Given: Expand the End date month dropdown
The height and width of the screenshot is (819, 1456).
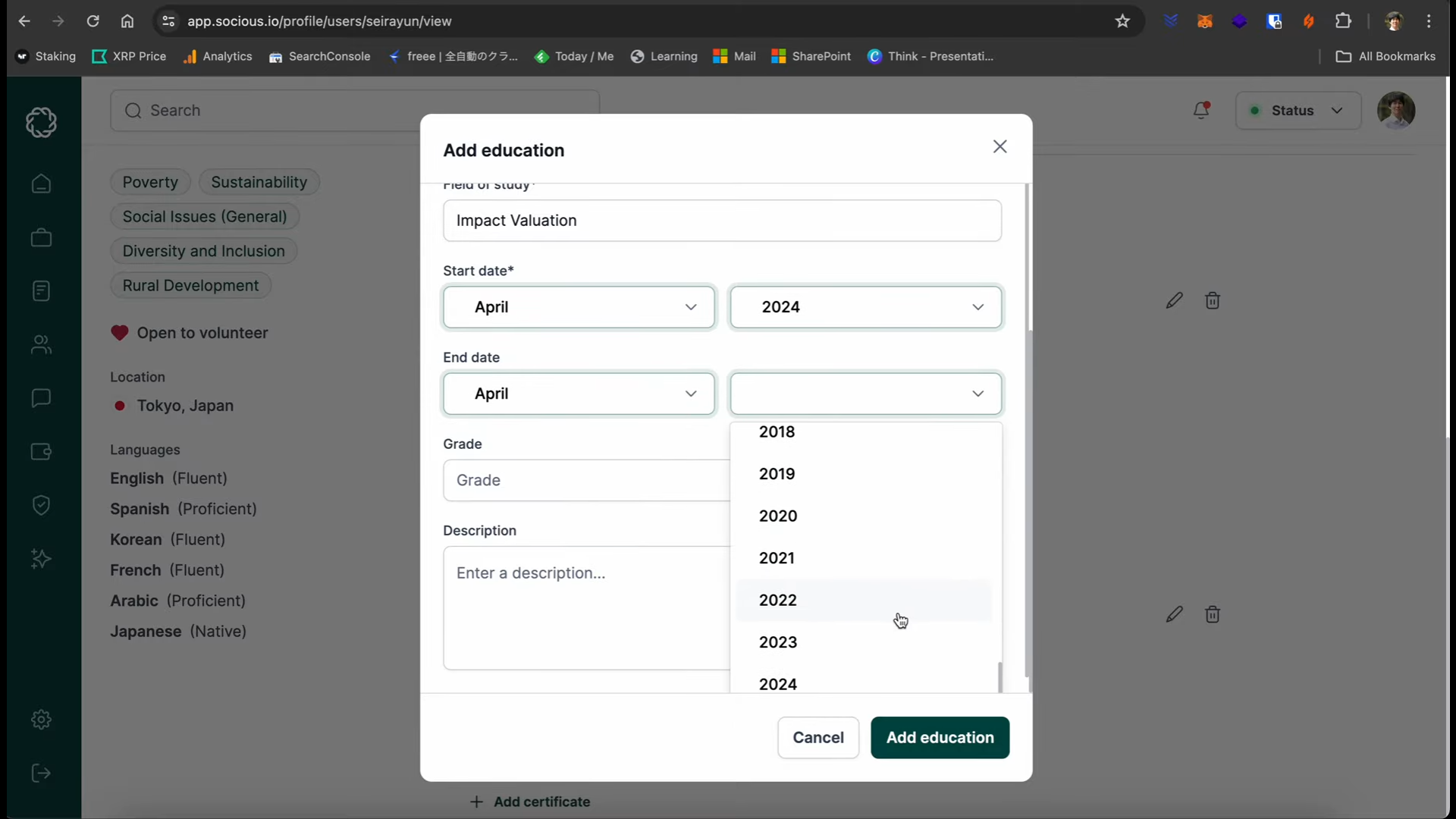Looking at the screenshot, I should click(579, 394).
